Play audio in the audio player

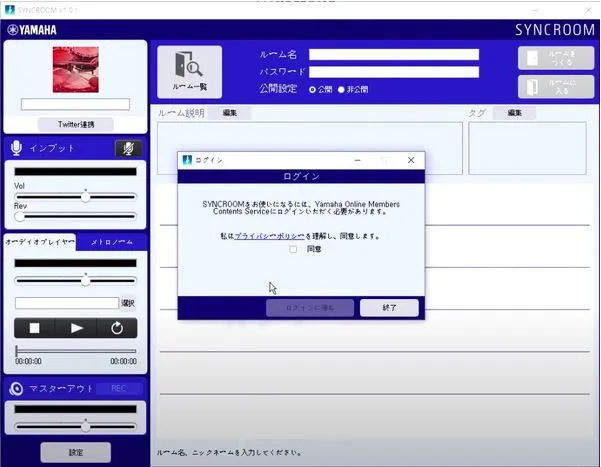76,328
